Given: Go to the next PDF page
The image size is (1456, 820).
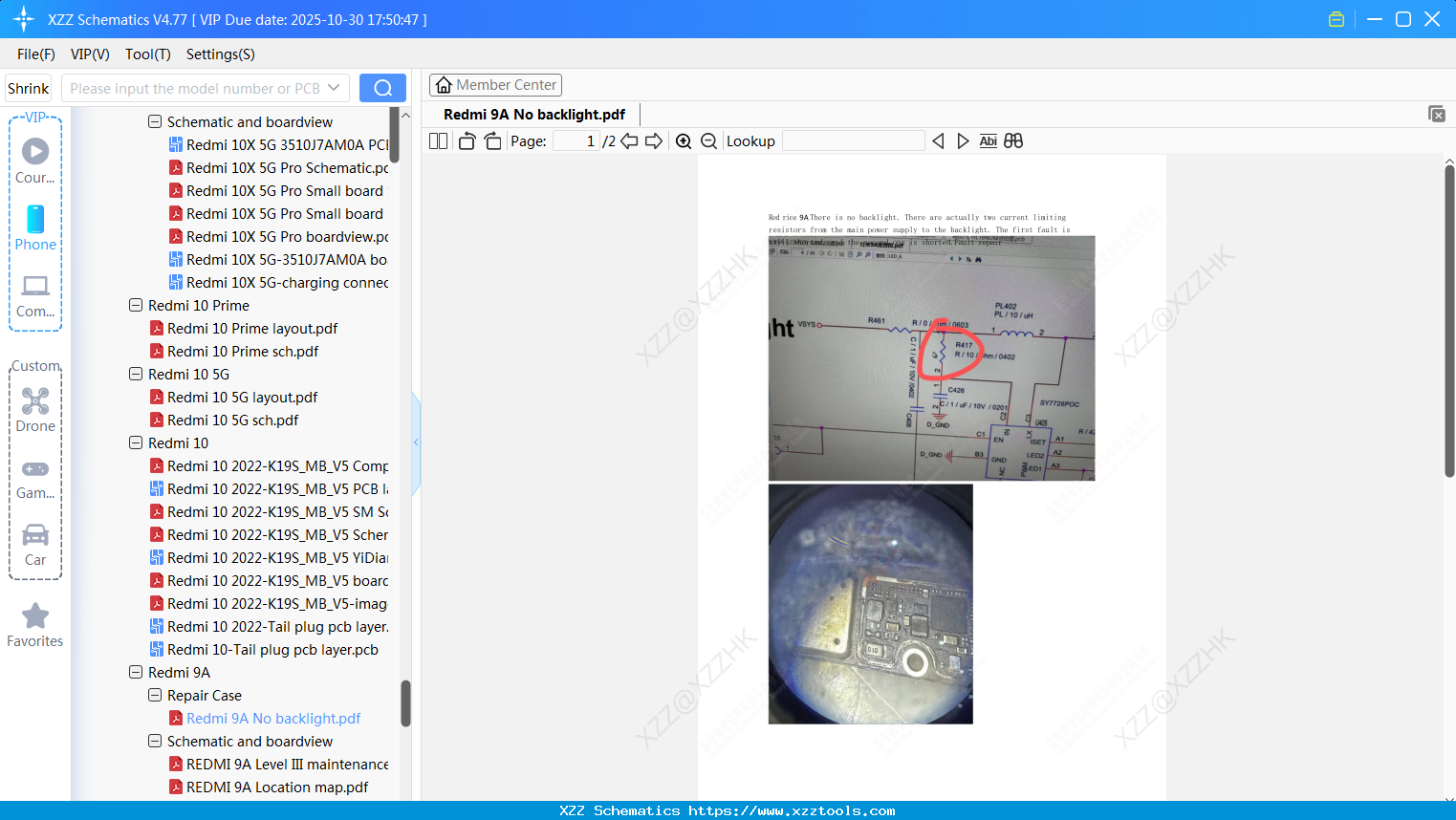Looking at the screenshot, I should [x=654, y=141].
